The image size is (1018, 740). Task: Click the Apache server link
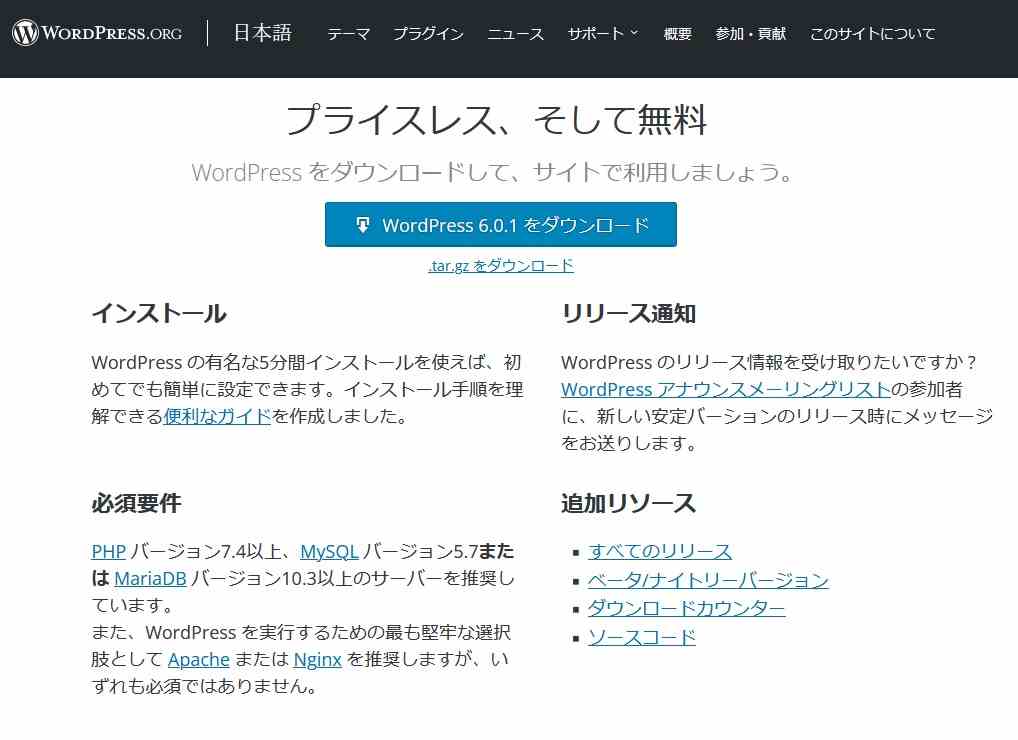click(x=199, y=659)
